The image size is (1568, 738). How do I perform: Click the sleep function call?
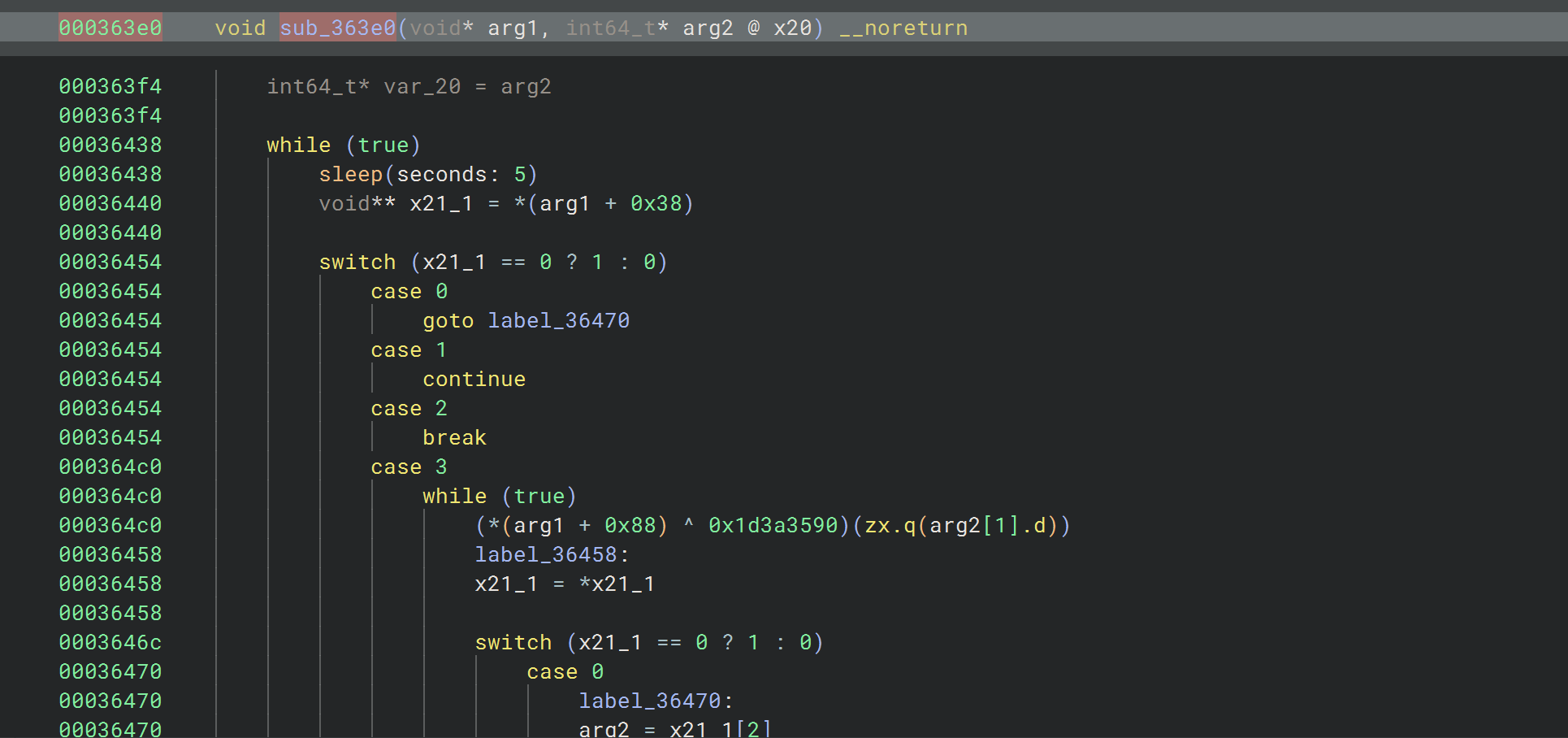(350, 174)
